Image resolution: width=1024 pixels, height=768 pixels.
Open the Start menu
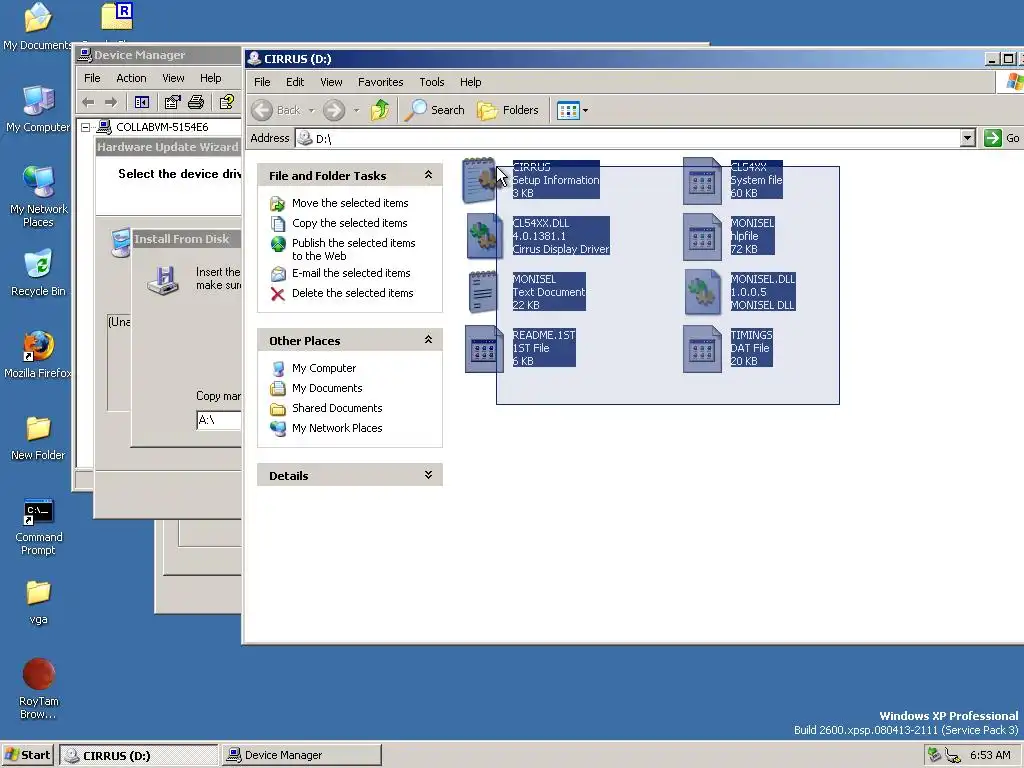click(x=27, y=755)
